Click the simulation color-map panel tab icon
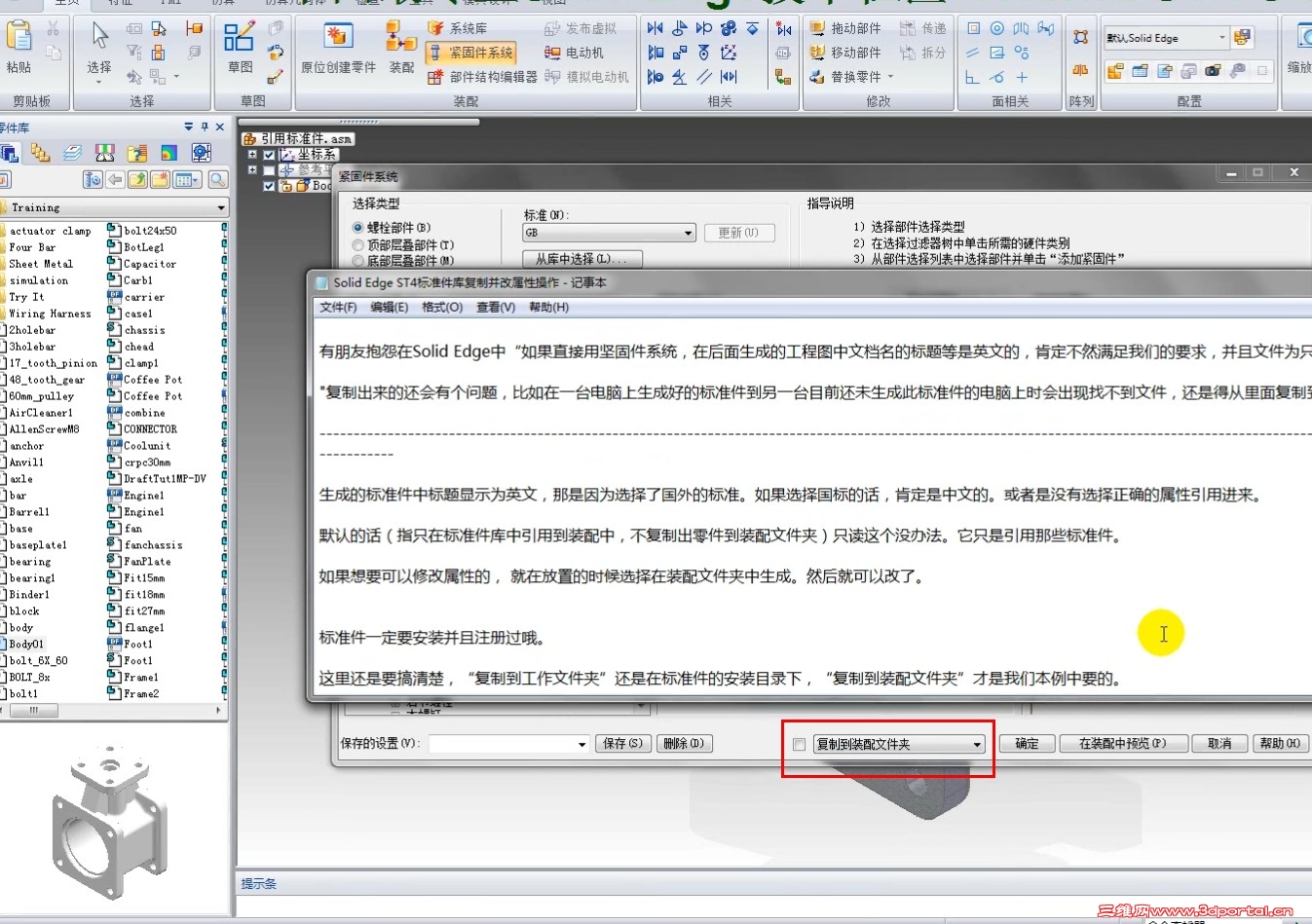1312x924 pixels. pyautogui.click(x=169, y=153)
